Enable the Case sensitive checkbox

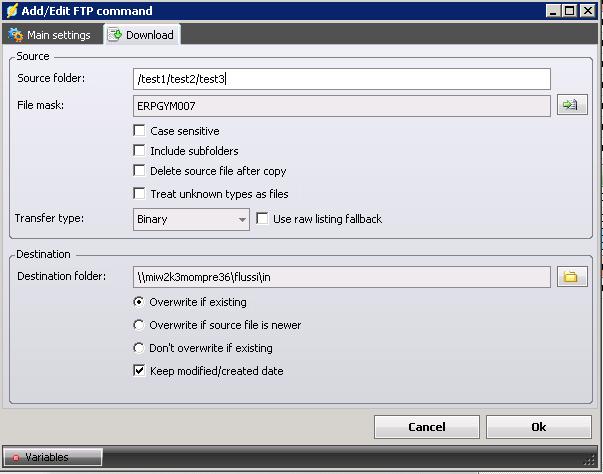(x=140, y=131)
